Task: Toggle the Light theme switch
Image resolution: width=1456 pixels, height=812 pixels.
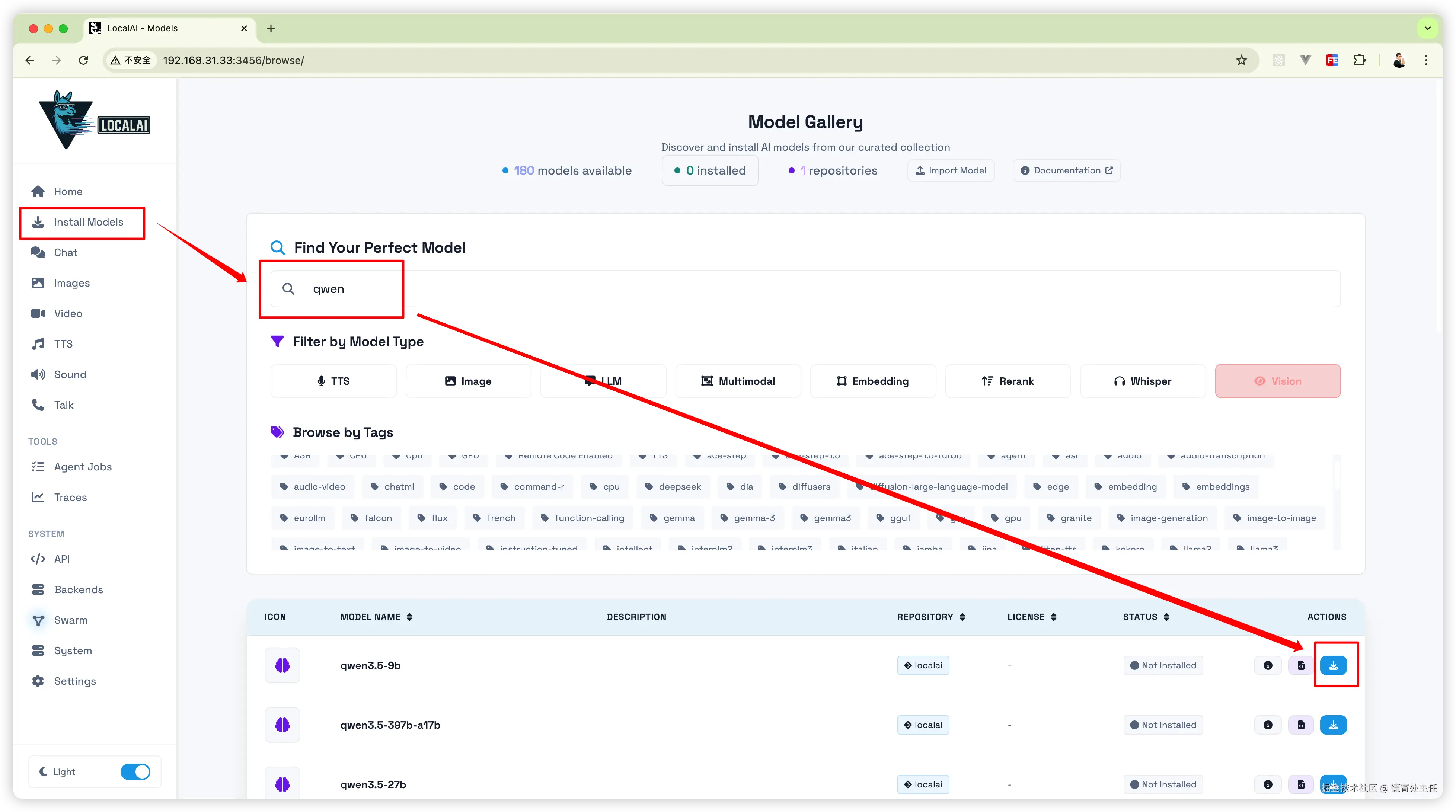Action: 135,771
